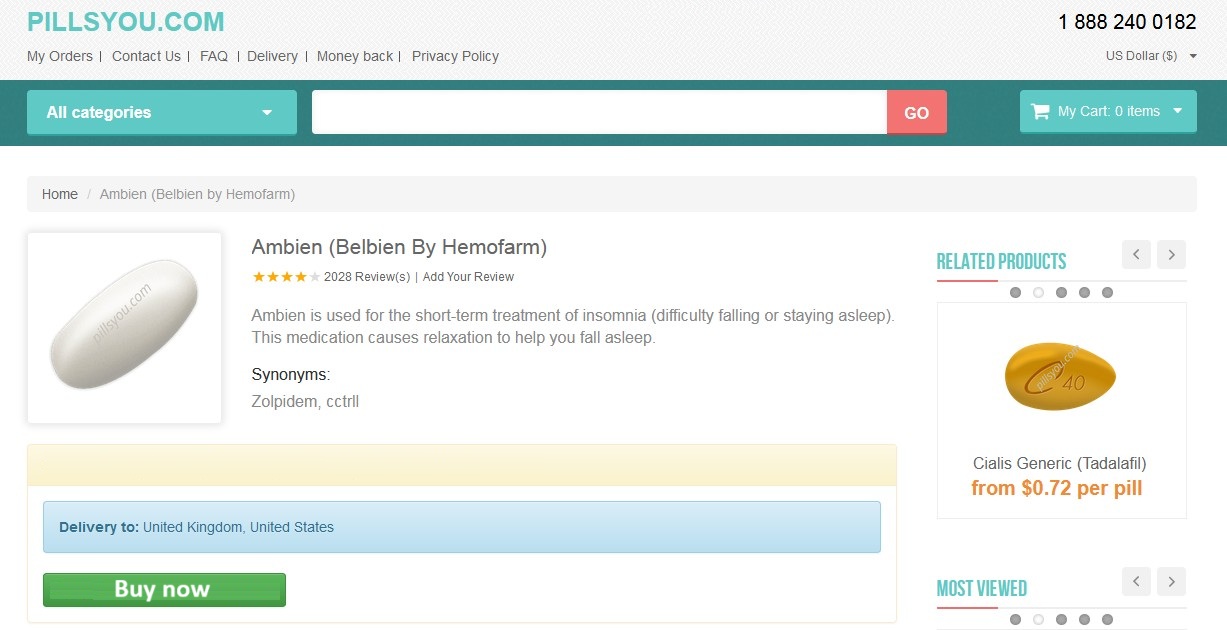Click the shopping cart icon

(1040, 112)
